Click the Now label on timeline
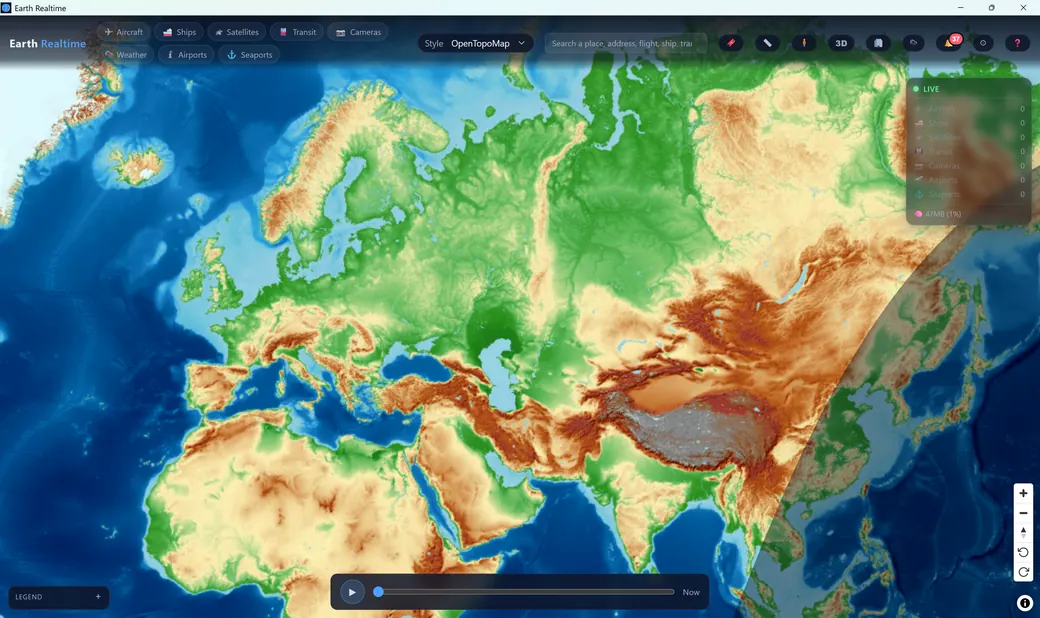This screenshot has width=1040, height=618. tap(691, 592)
